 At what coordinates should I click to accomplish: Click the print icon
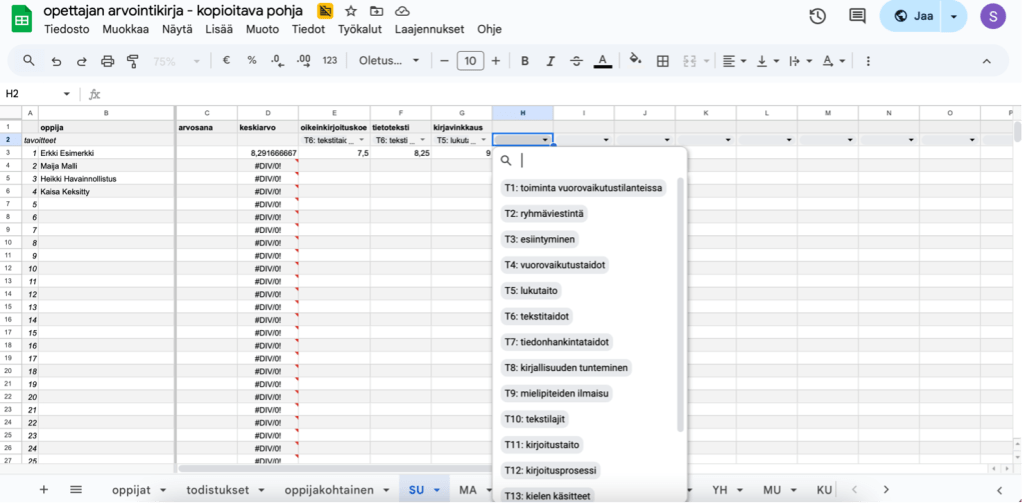[108, 61]
